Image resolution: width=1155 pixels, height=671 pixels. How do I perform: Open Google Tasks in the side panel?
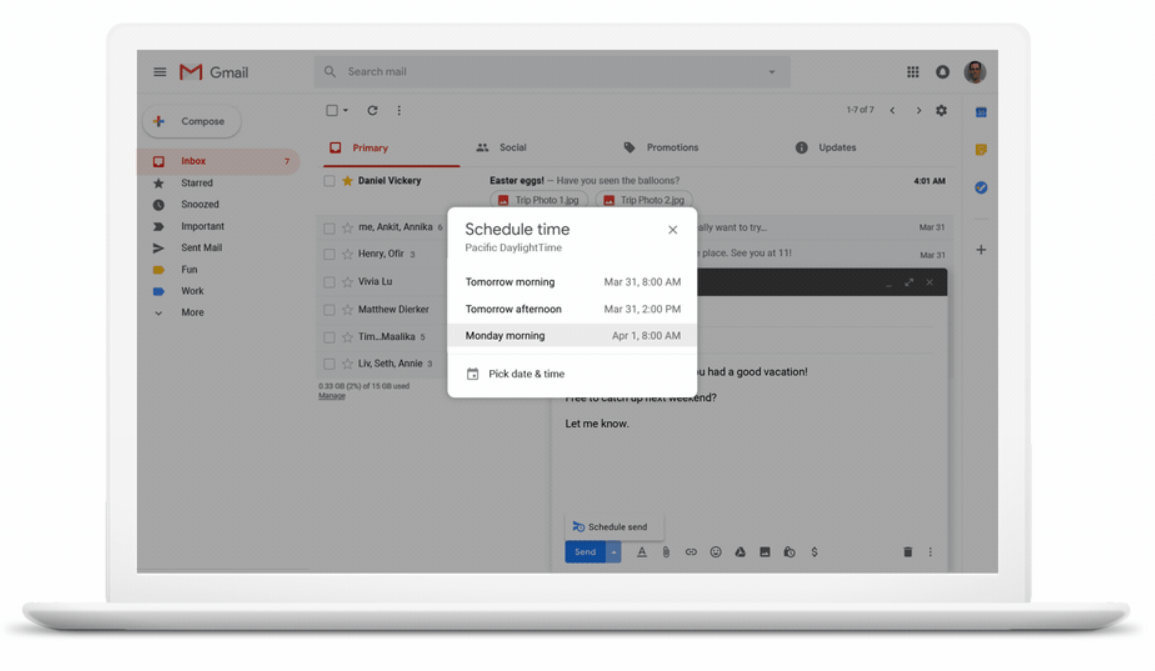(x=981, y=185)
